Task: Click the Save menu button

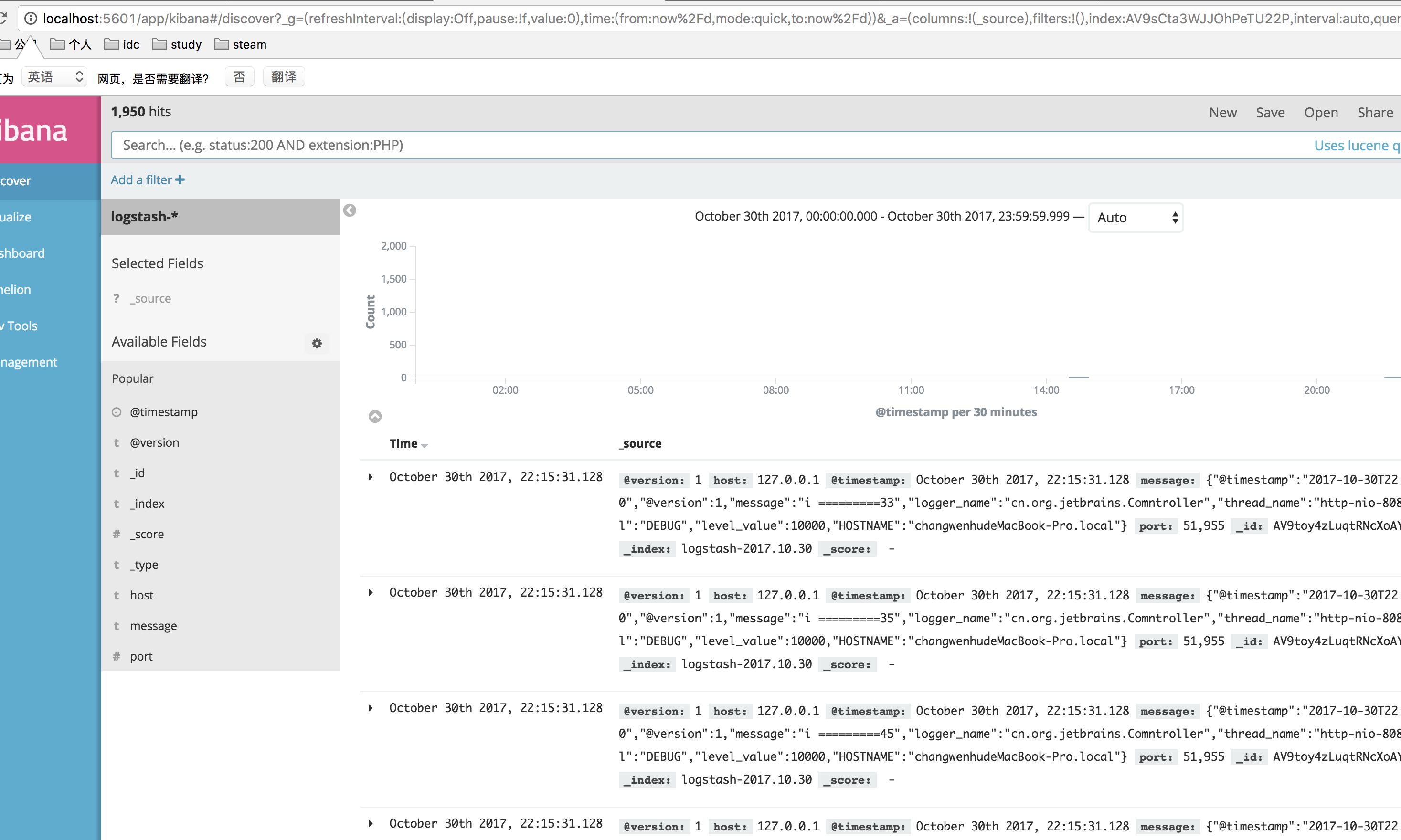Action: [x=1270, y=112]
